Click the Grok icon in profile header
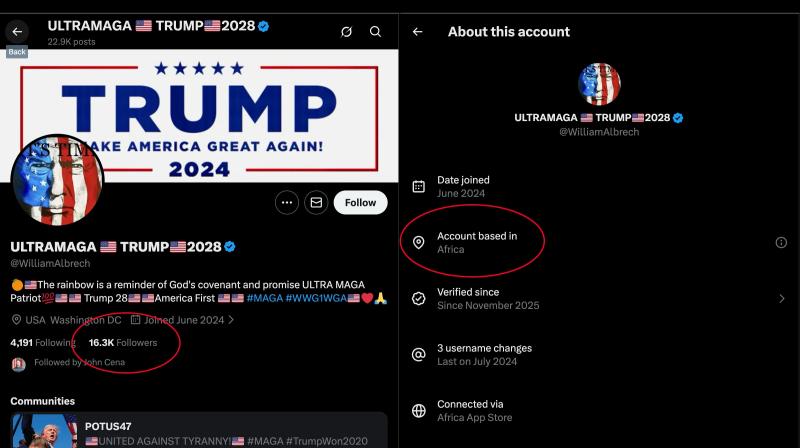The height and width of the screenshot is (448, 800). coord(346,32)
